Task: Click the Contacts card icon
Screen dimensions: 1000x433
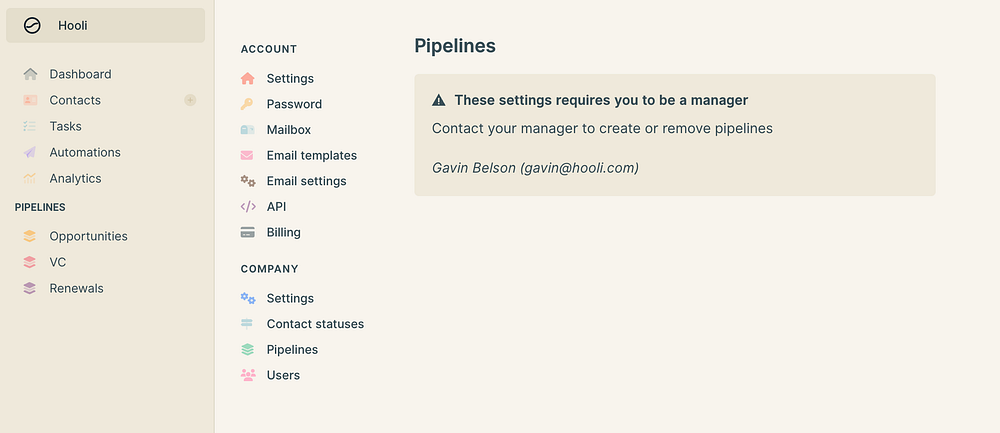Action: click(30, 100)
